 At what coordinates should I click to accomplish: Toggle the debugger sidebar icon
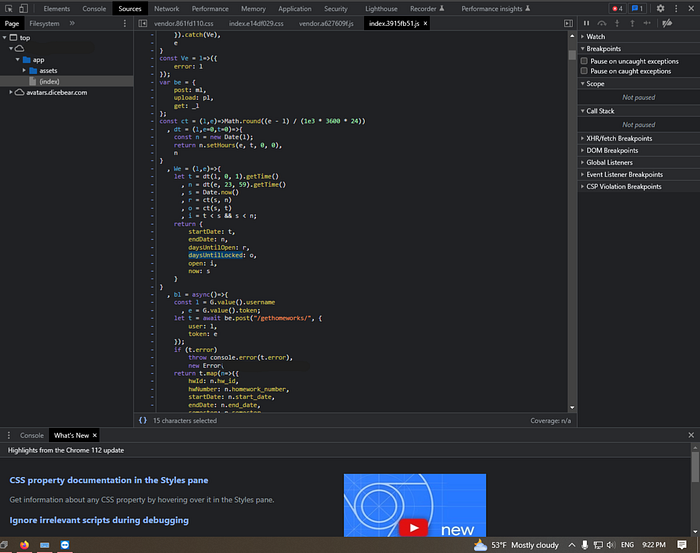point(568,23)
